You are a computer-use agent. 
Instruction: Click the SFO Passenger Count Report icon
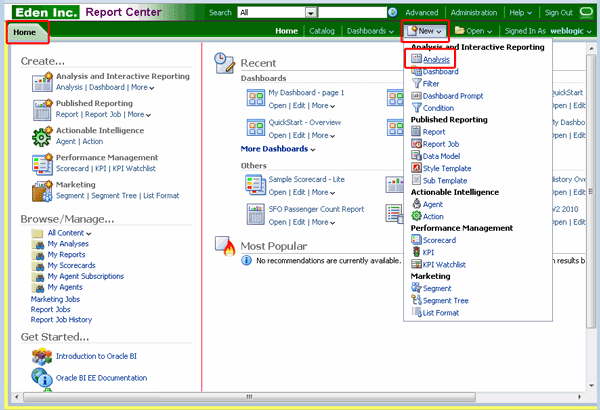pyautogui.click(x=256, y=214)
